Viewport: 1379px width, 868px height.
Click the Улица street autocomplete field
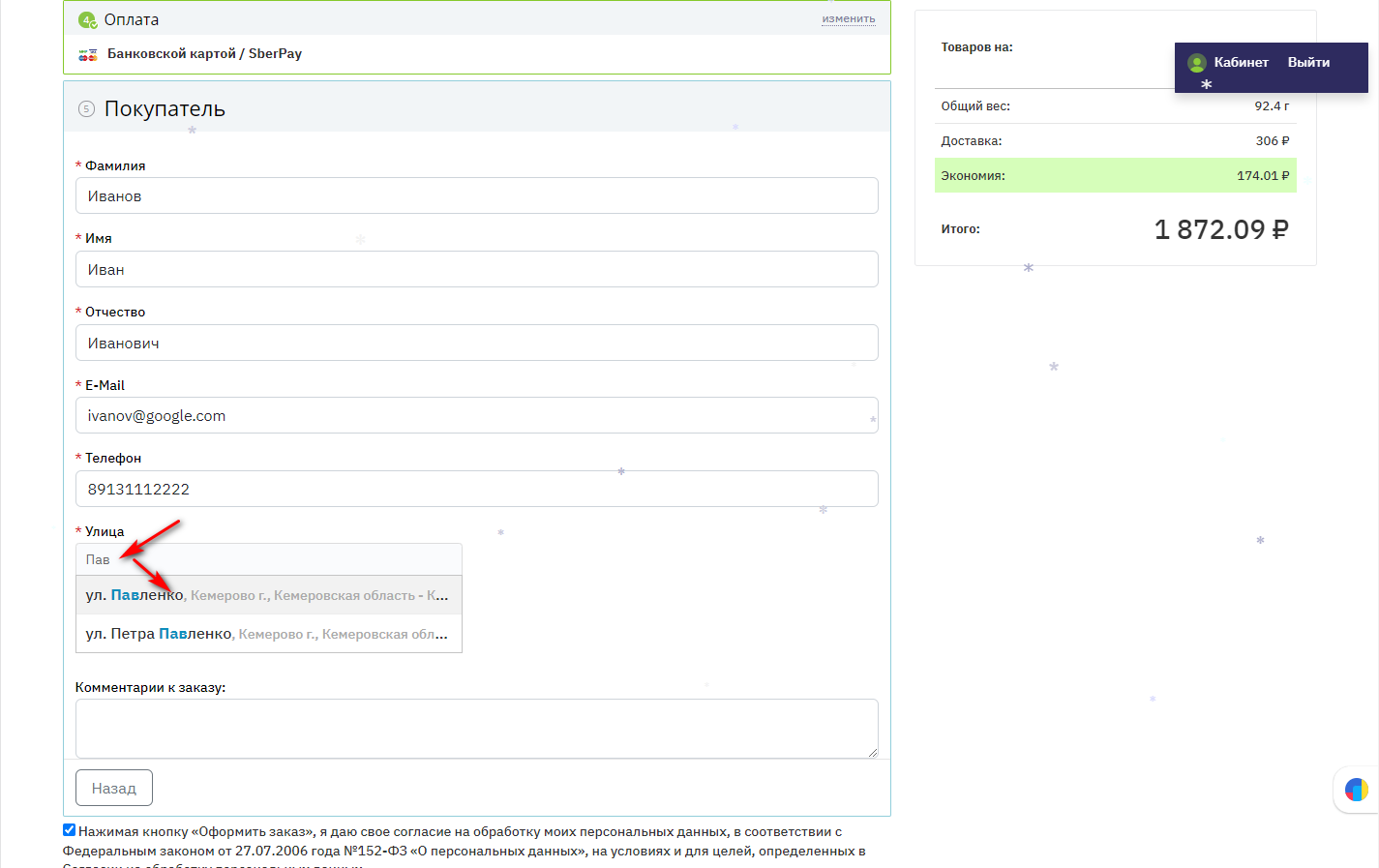point(268,559)
